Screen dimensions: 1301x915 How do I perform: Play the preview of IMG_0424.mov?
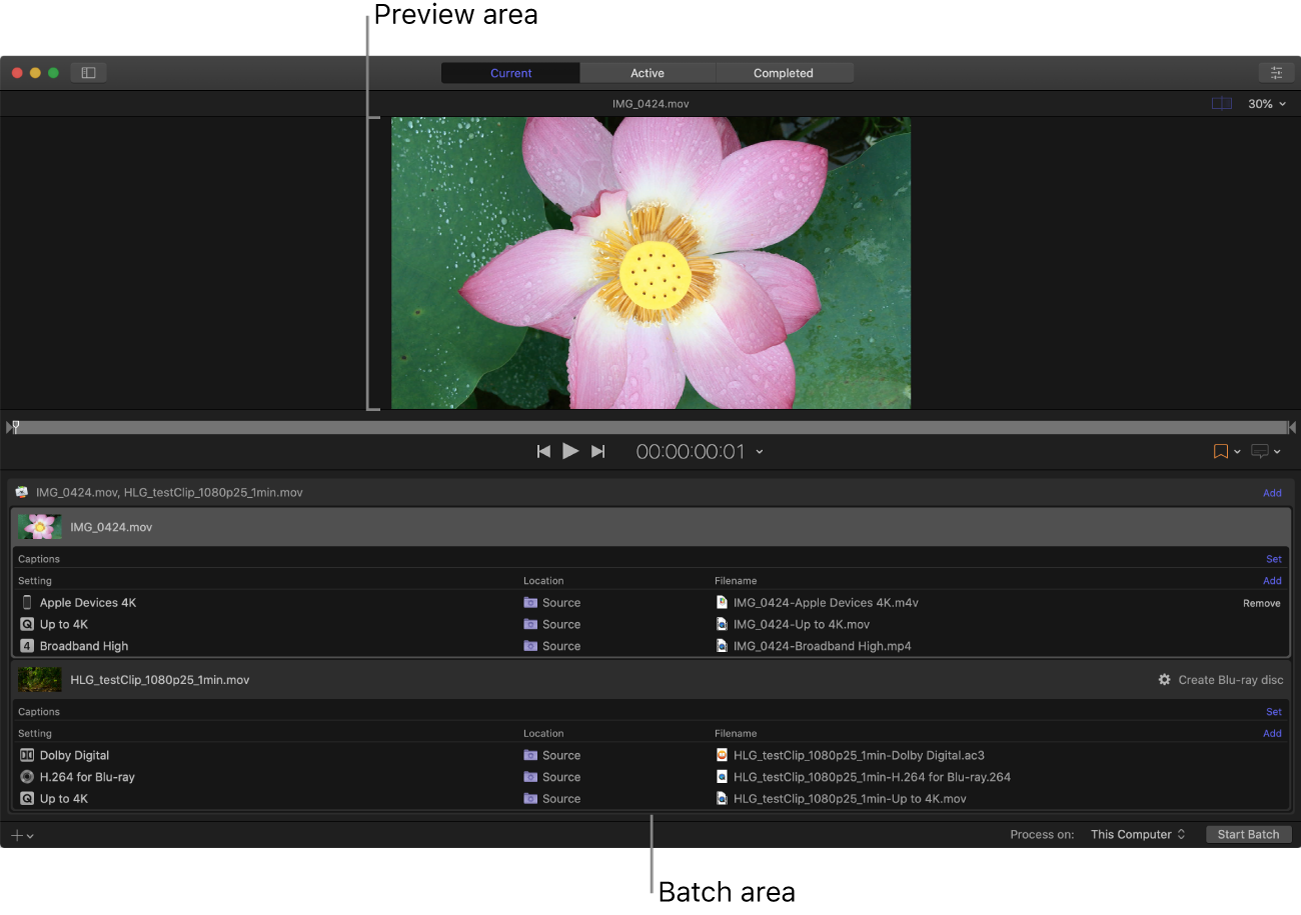pyautogui.click(x=570, y=451)
